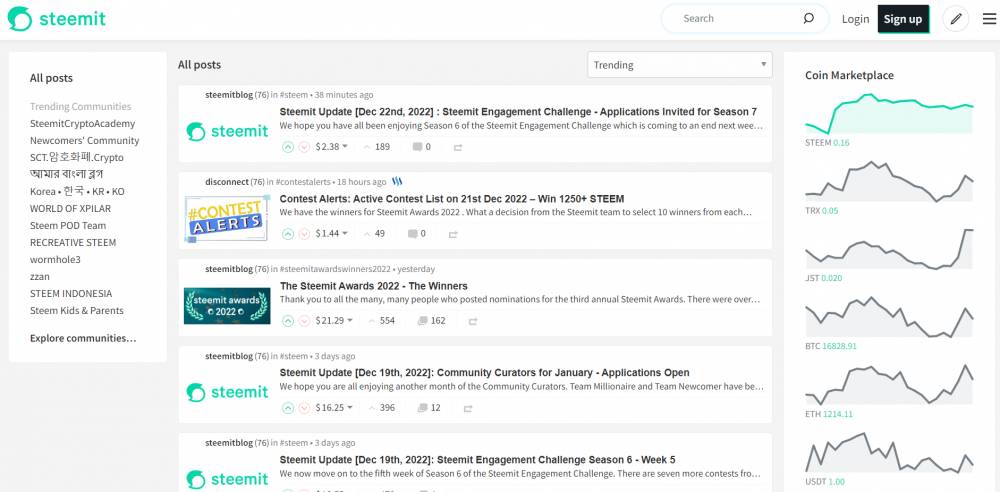Screen dimensions: 1000x492
Task: Resteem the Season 7 Applications post
Action: tap(457, 147)
